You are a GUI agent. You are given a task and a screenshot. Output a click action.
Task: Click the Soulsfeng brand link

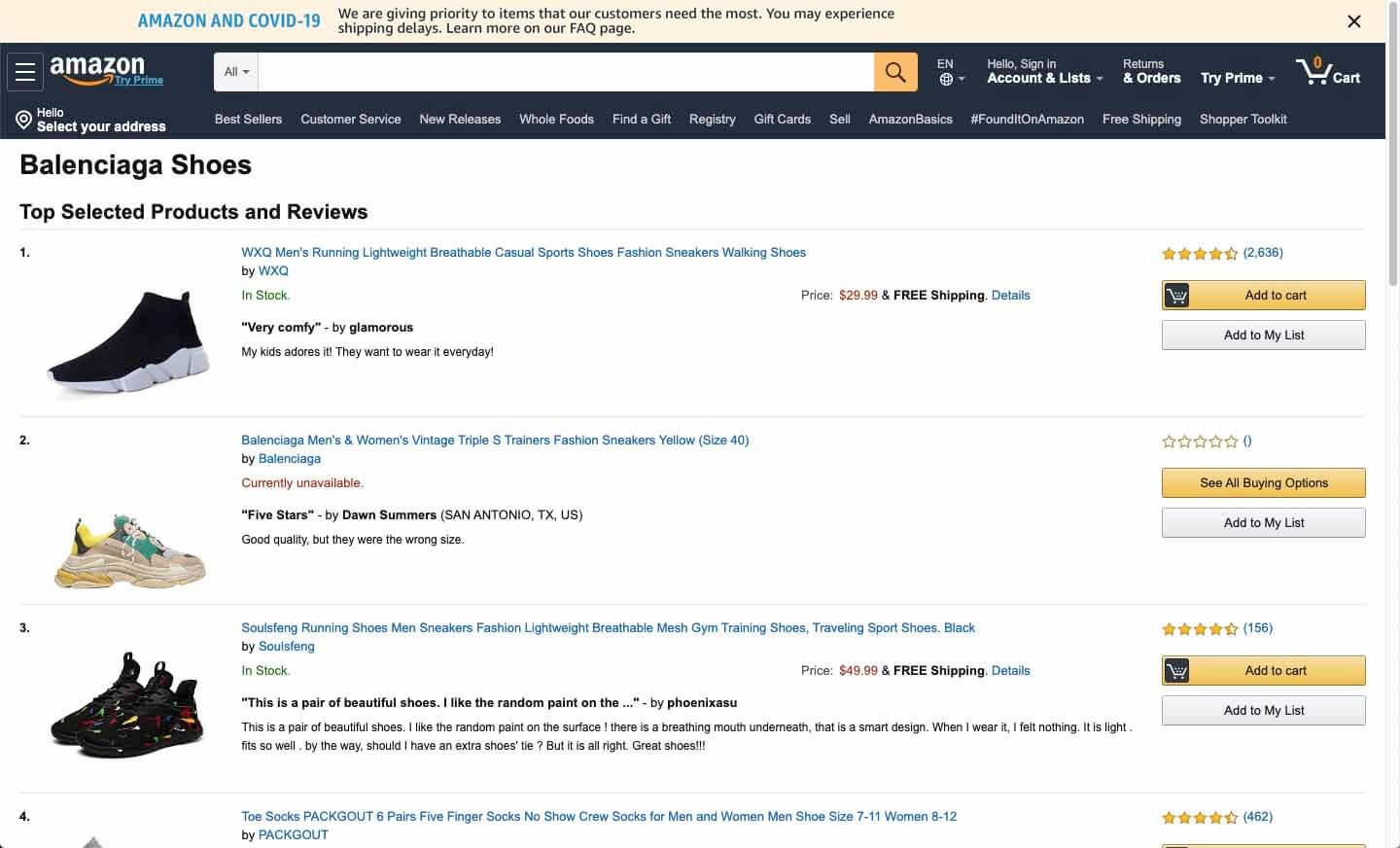click(x=287, y=646)
